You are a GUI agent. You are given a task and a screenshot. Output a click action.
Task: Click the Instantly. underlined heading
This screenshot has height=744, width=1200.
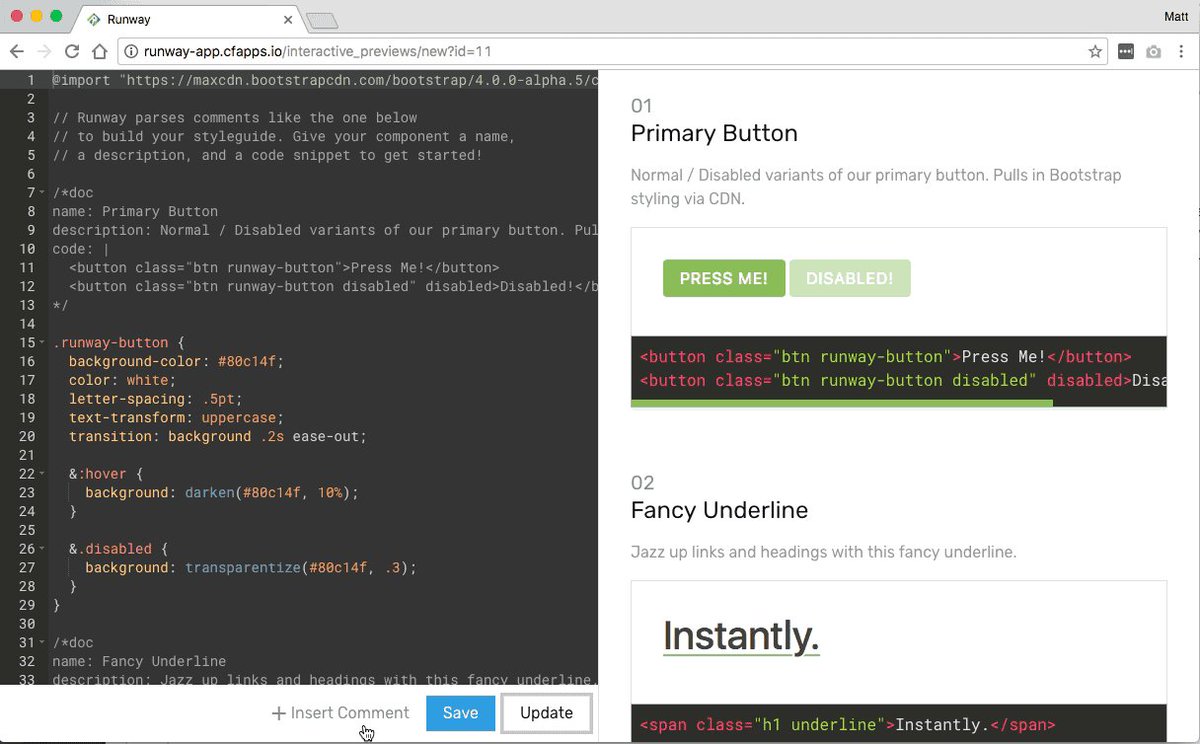pyautogui.click(x=741, y=636)
